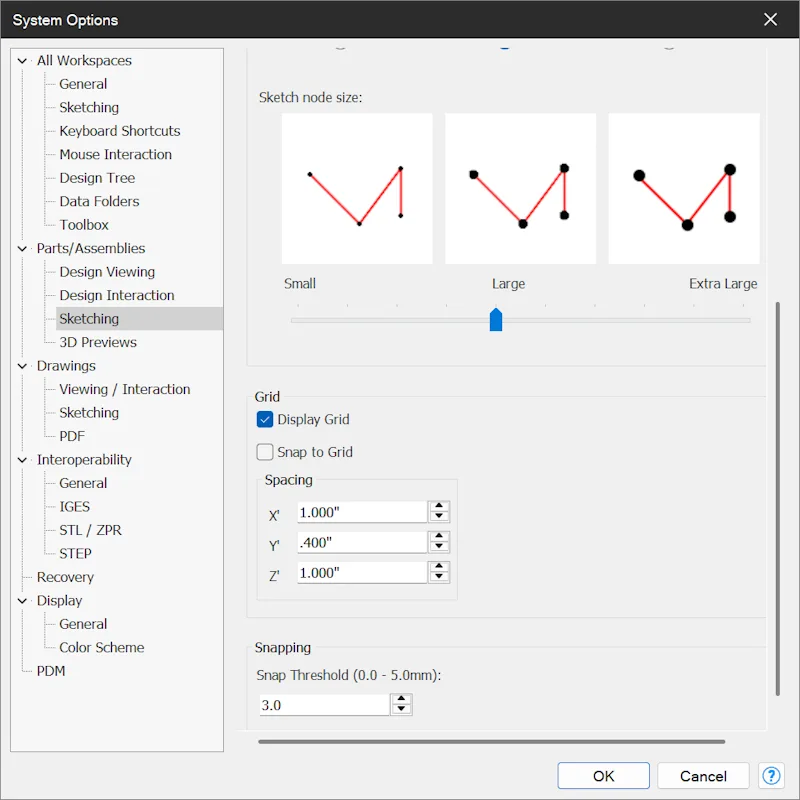Open Data Folders settings
Screen dimensions: 800x800
coord(99,202)
